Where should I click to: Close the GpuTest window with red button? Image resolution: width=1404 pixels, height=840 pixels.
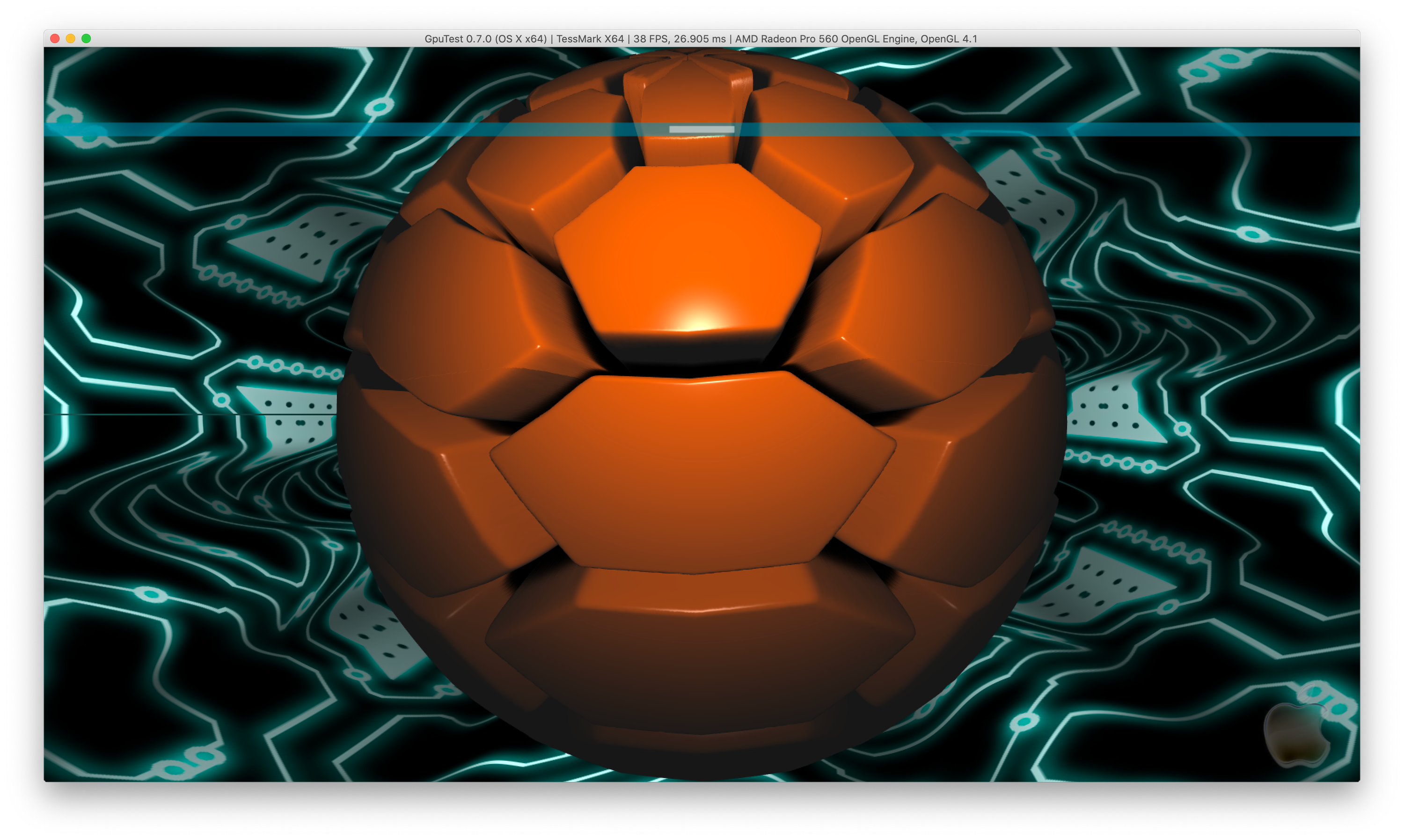pyautogui.click(x=55, y=38)
